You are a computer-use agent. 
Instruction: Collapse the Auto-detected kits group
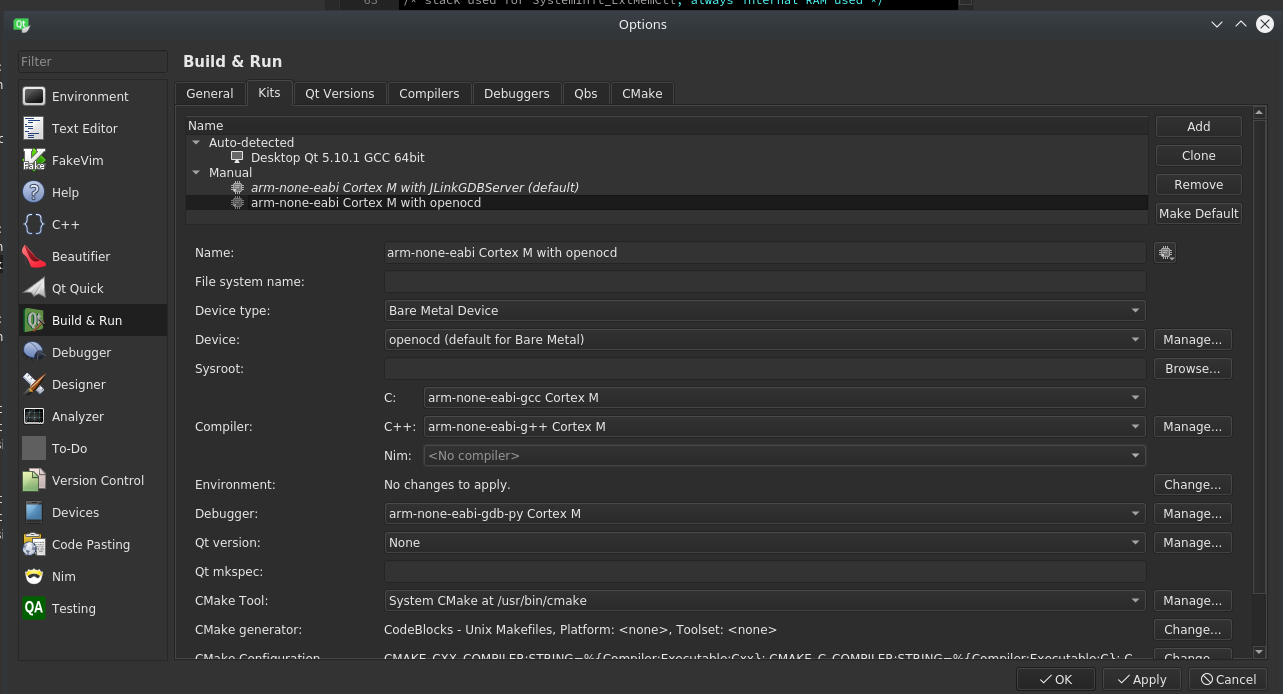tap(197, 142)
